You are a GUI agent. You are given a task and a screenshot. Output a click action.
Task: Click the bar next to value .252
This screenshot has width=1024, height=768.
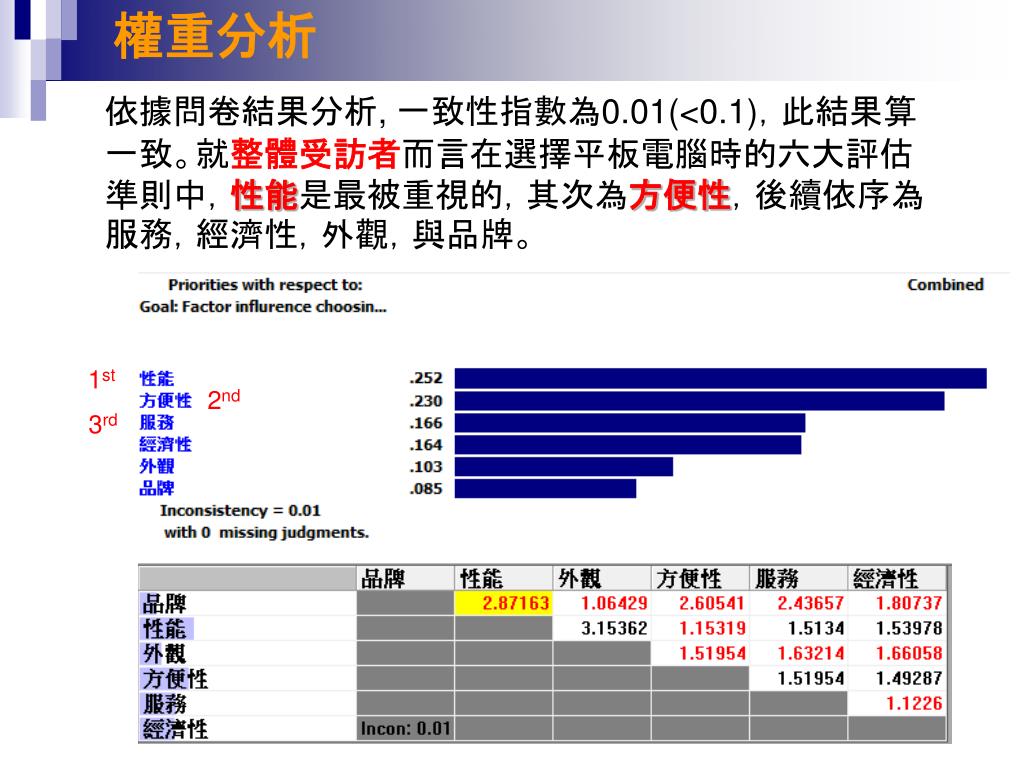[x=720, y=379]
